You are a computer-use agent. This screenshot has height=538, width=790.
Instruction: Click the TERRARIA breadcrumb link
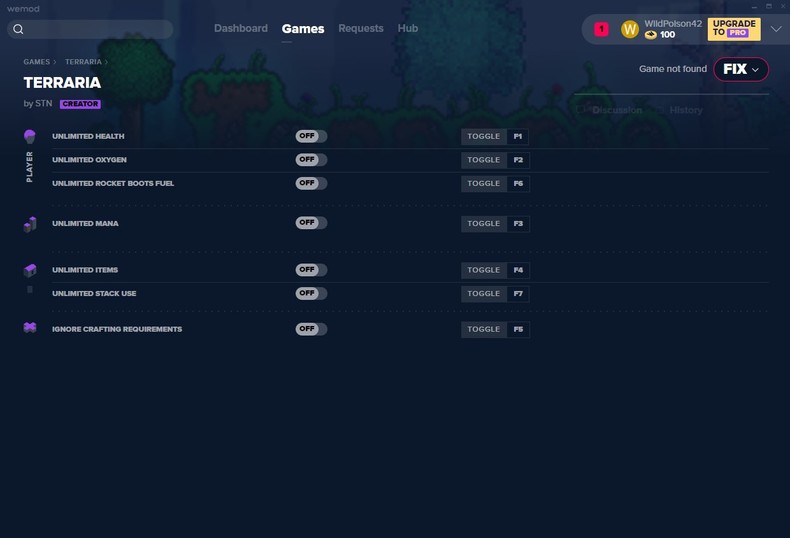[83, 62]
